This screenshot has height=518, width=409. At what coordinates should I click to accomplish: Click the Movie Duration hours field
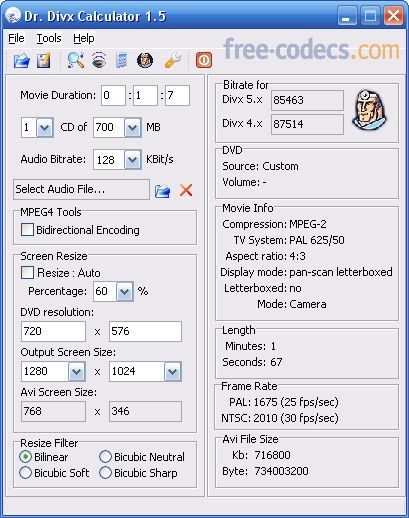point(113,95)
